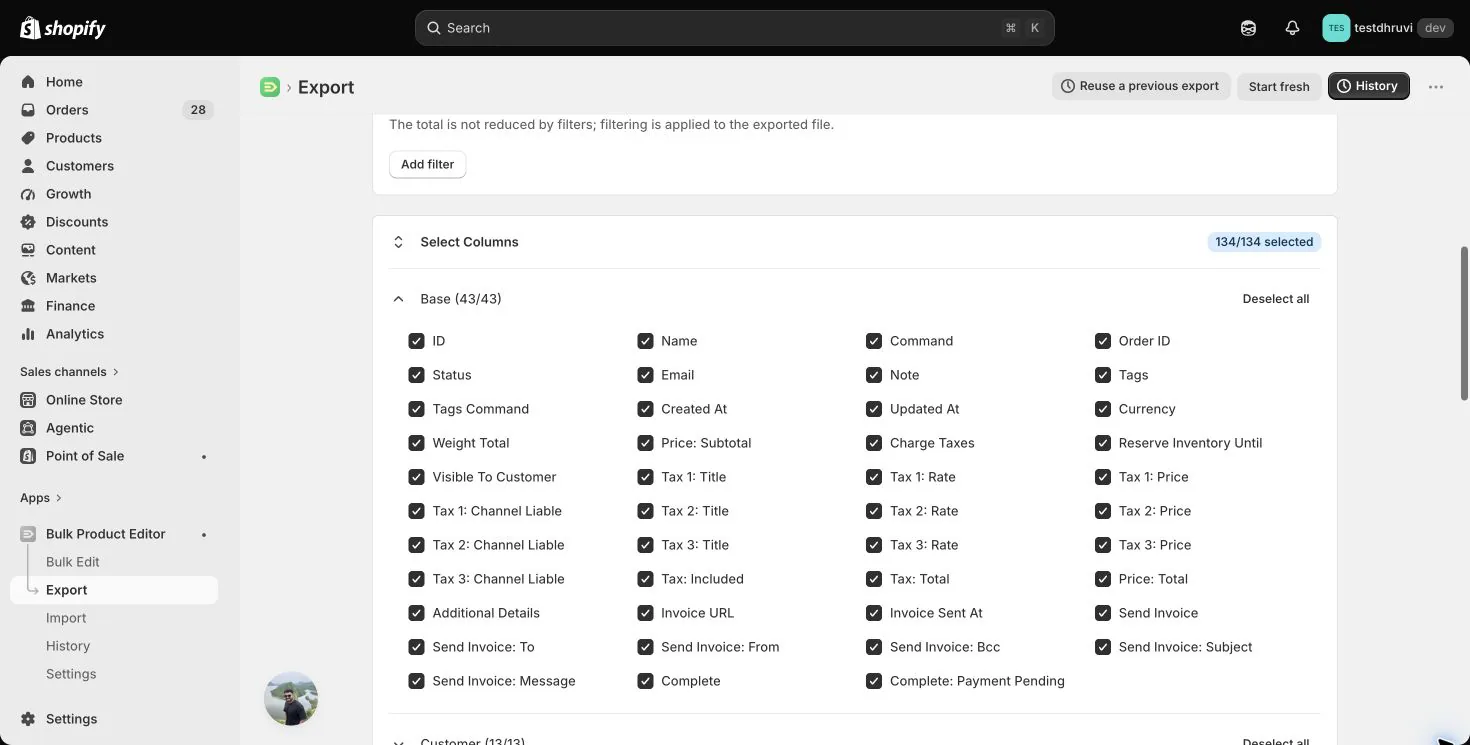Screen dimensions: 1470x745
Task: Uncheck the Invoice Sent At checkbox
Action: (874, 613)
